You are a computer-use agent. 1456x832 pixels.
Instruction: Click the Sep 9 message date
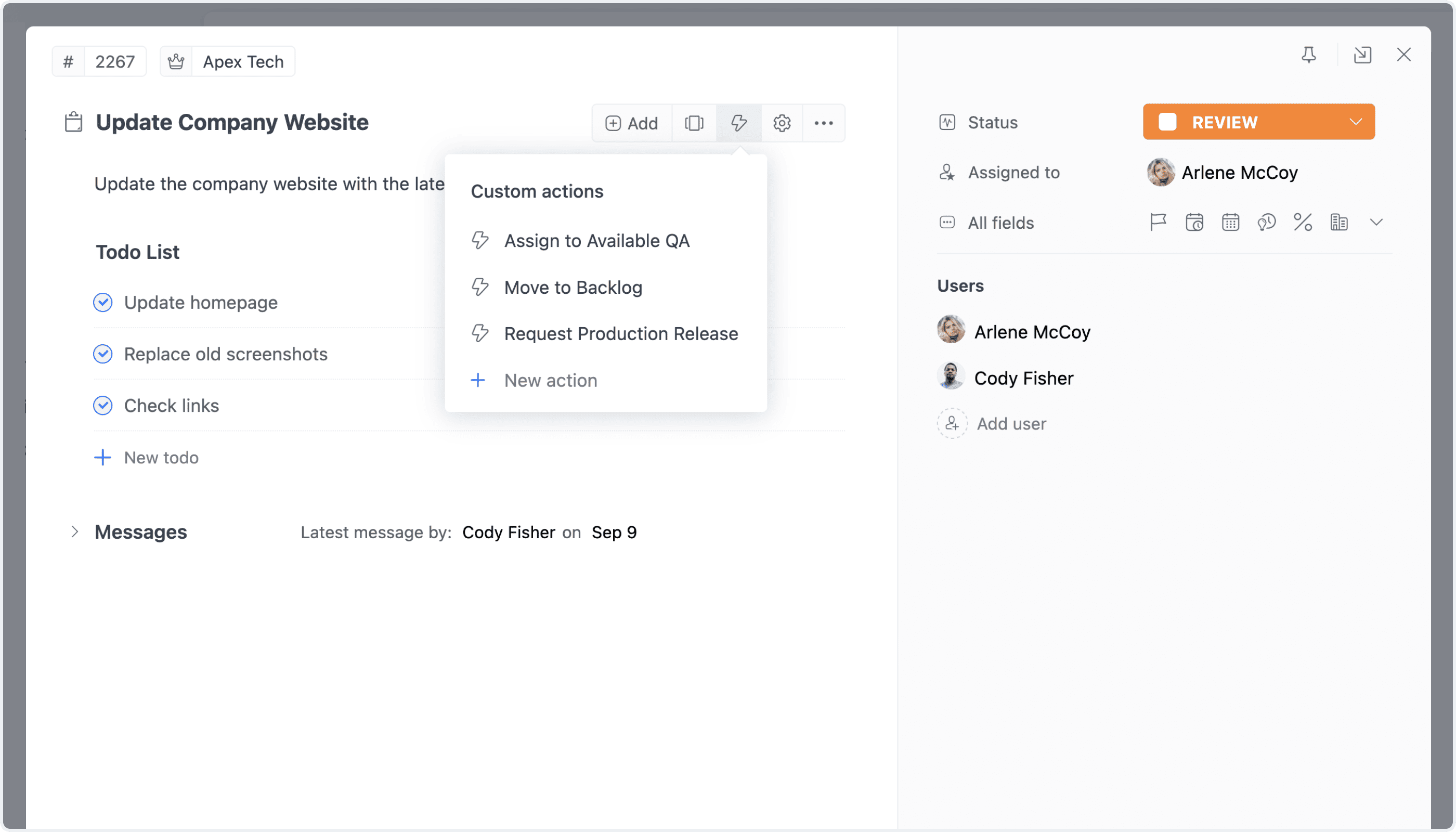click(x=615, y=532)
